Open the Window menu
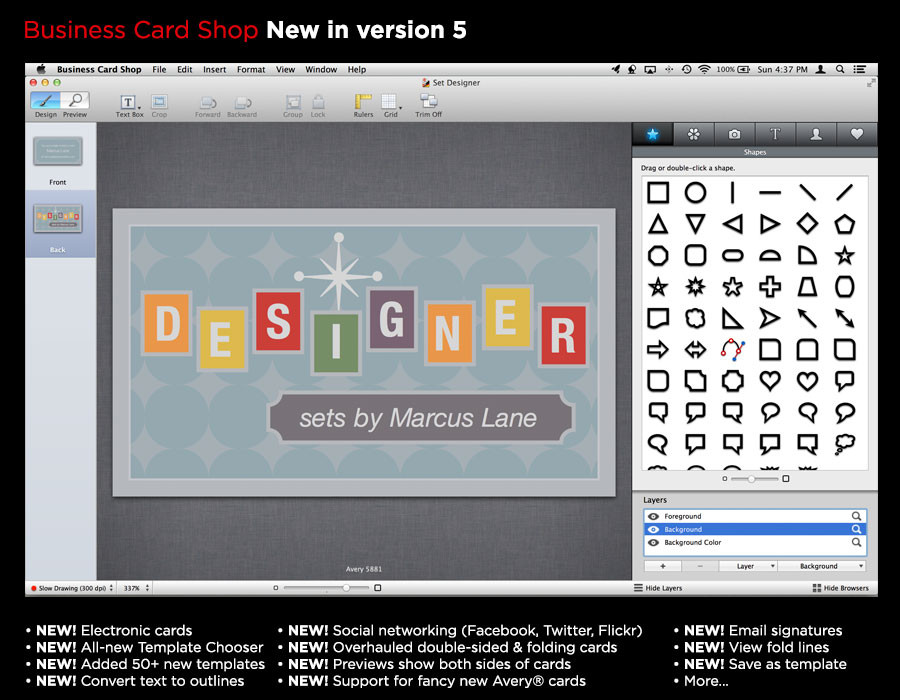The height and width of the screenshot is (700, 900). pos(321,69)
